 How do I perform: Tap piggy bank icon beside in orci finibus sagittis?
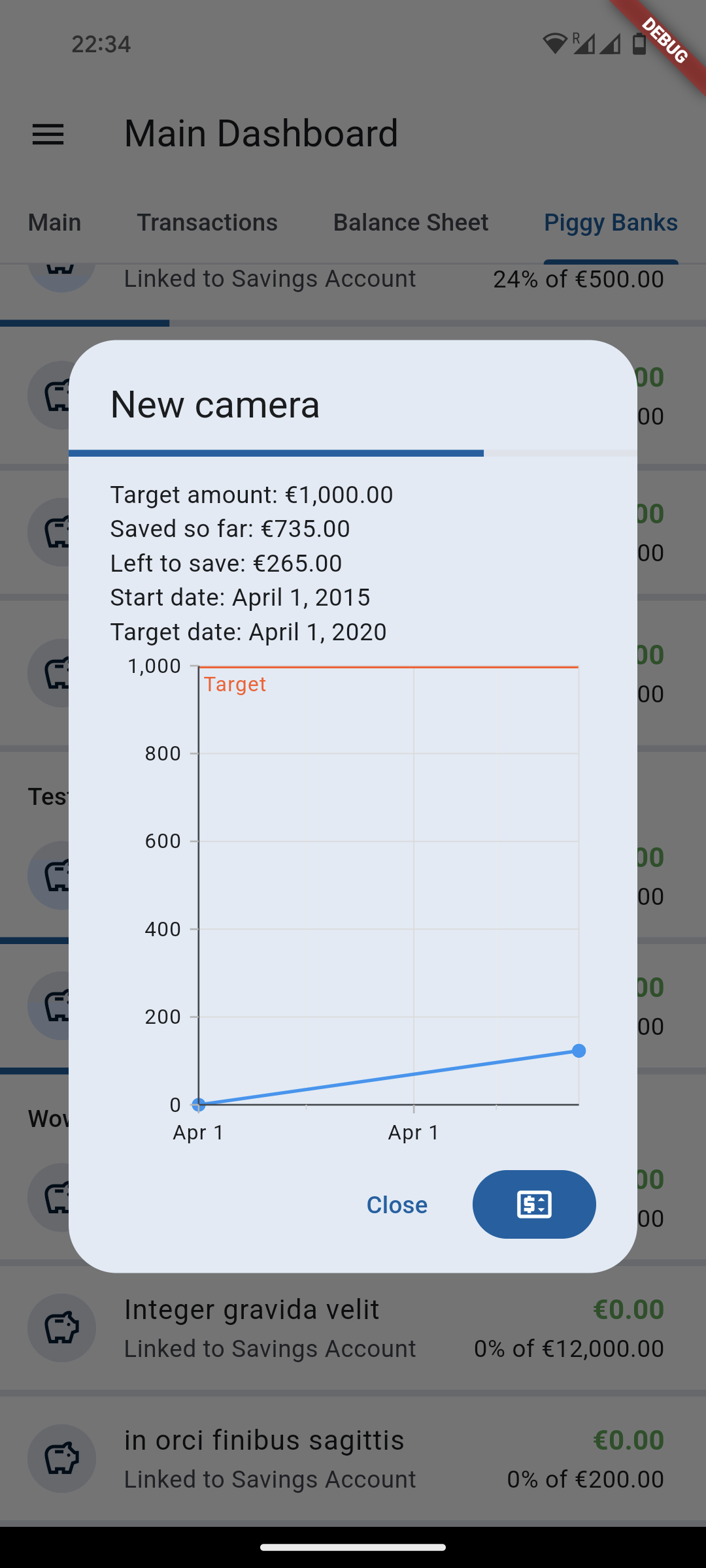point(61,1458)
